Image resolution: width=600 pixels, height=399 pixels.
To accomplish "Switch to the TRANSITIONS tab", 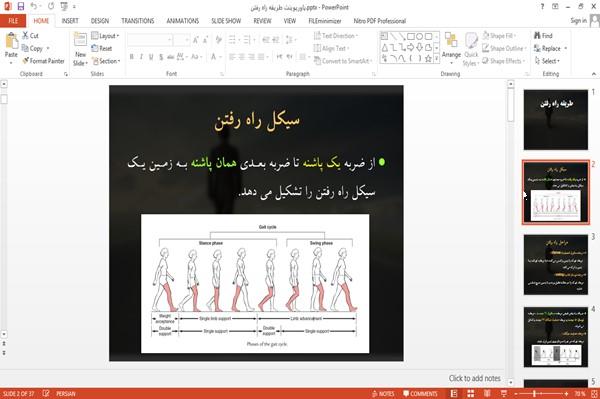I will click(x=138, y=21).
